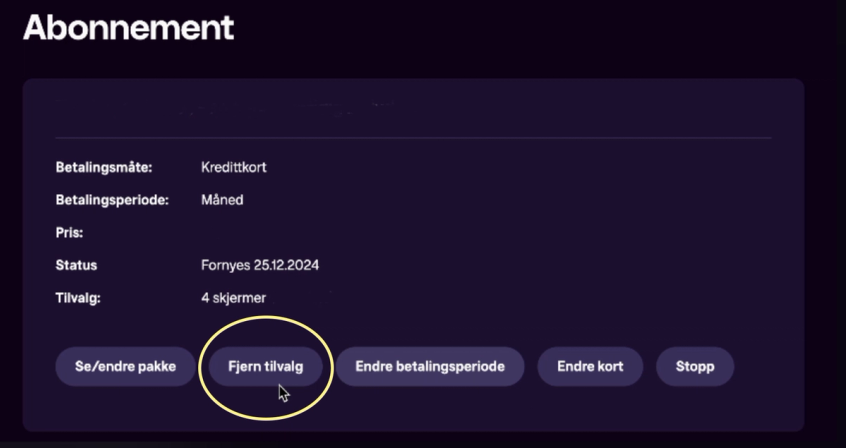Select the 4 skjermer add-on value
The image size is (846, 448).
click(234, 298)
